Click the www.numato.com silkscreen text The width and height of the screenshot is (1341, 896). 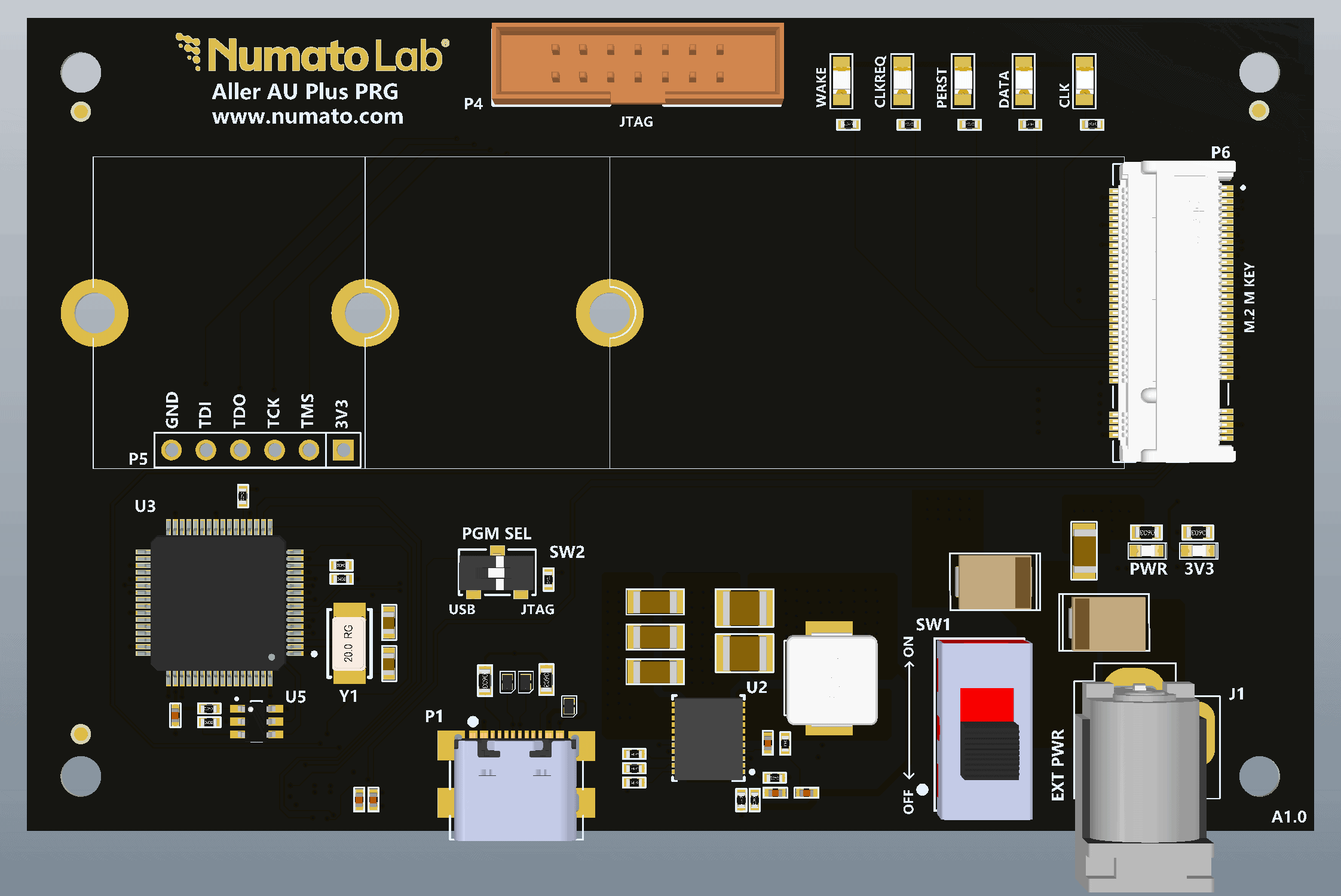tap(308, 116)
